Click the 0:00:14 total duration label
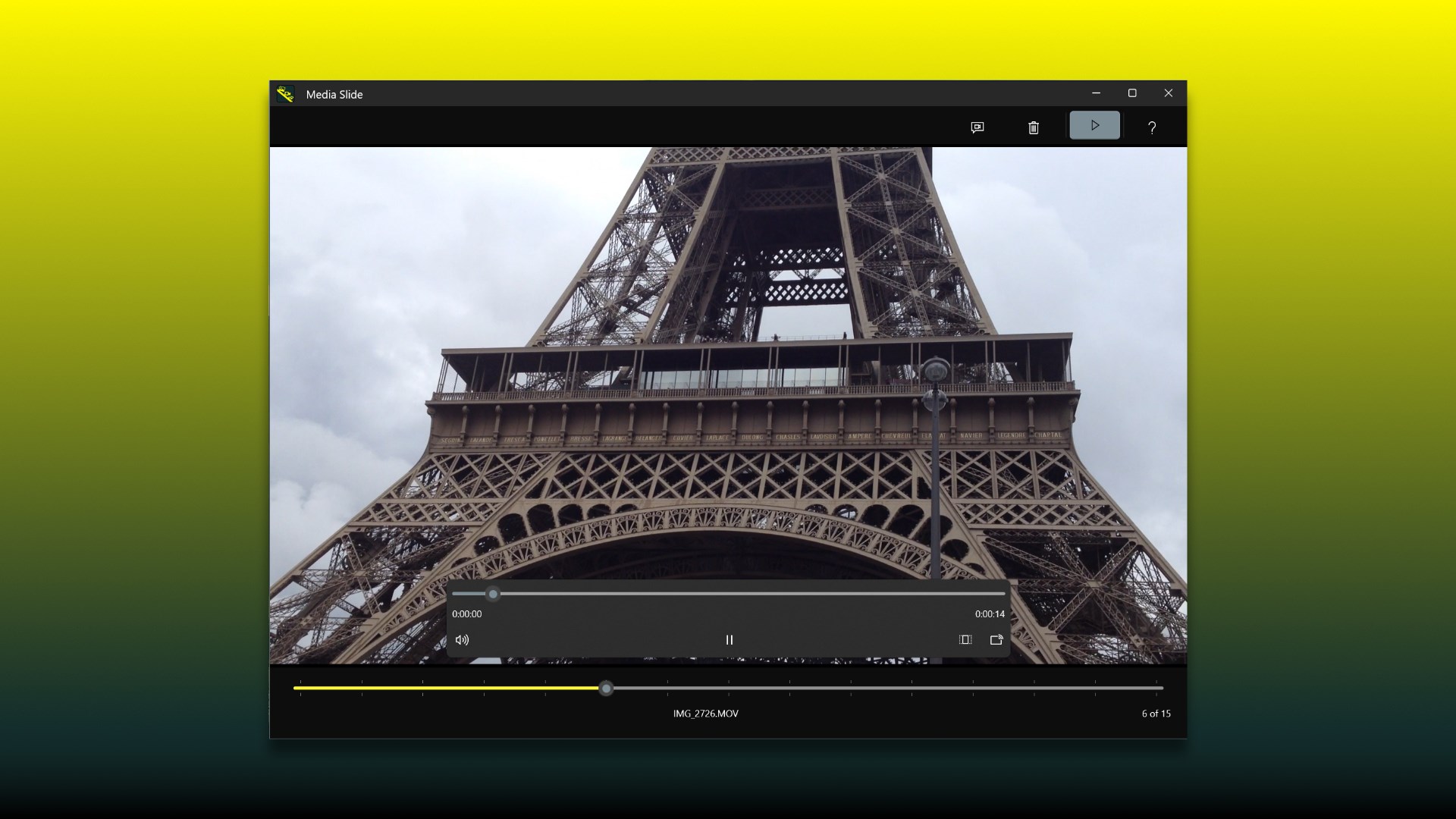The image size is (1456, 819). [x=990, y=614]
